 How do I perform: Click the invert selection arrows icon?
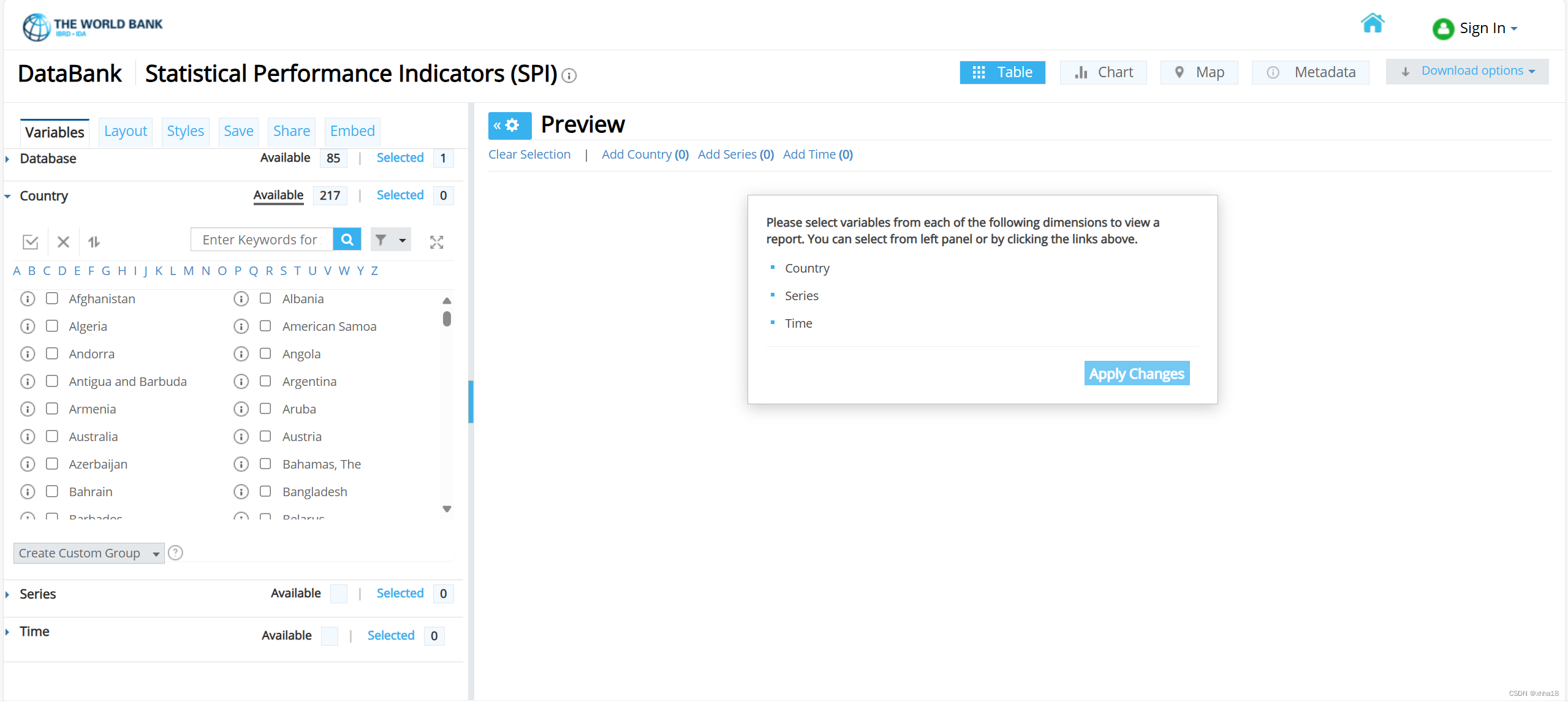tap(94, 241)
